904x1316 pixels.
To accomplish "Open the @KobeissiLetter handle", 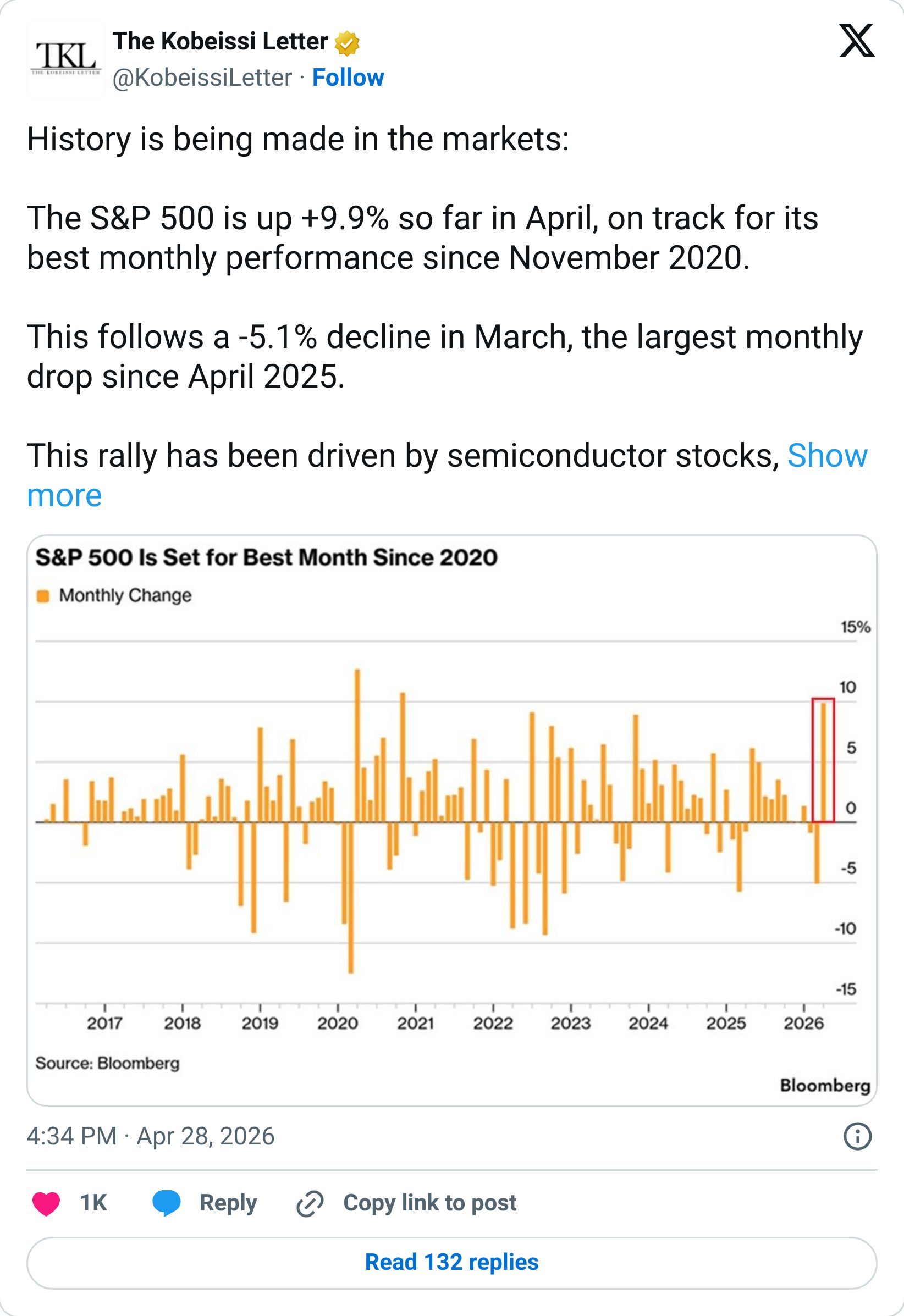I will coord(202,78).
